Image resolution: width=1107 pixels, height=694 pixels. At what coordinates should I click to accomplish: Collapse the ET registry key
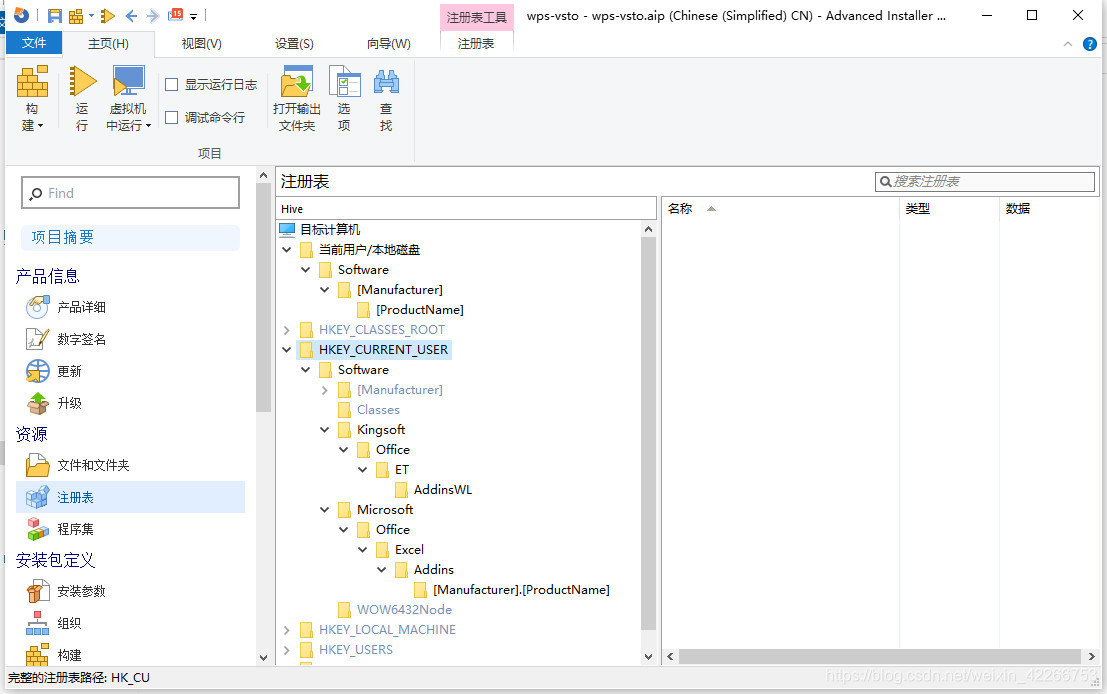363,469
